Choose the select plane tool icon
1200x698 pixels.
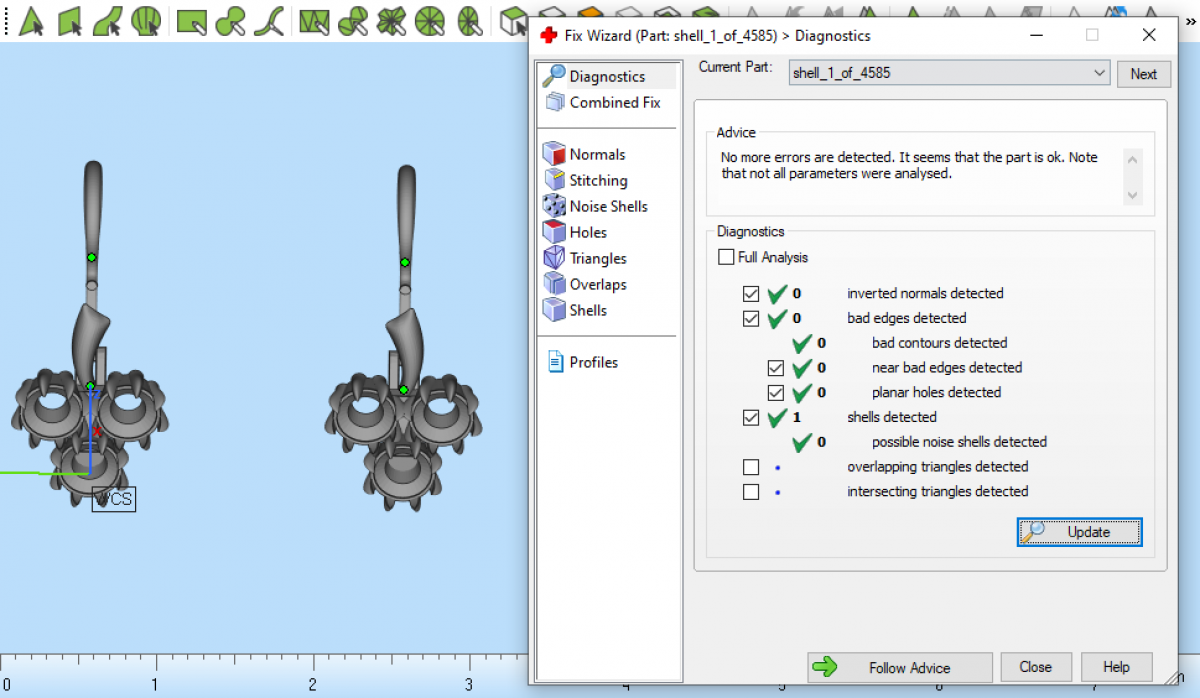click(70, 20)
